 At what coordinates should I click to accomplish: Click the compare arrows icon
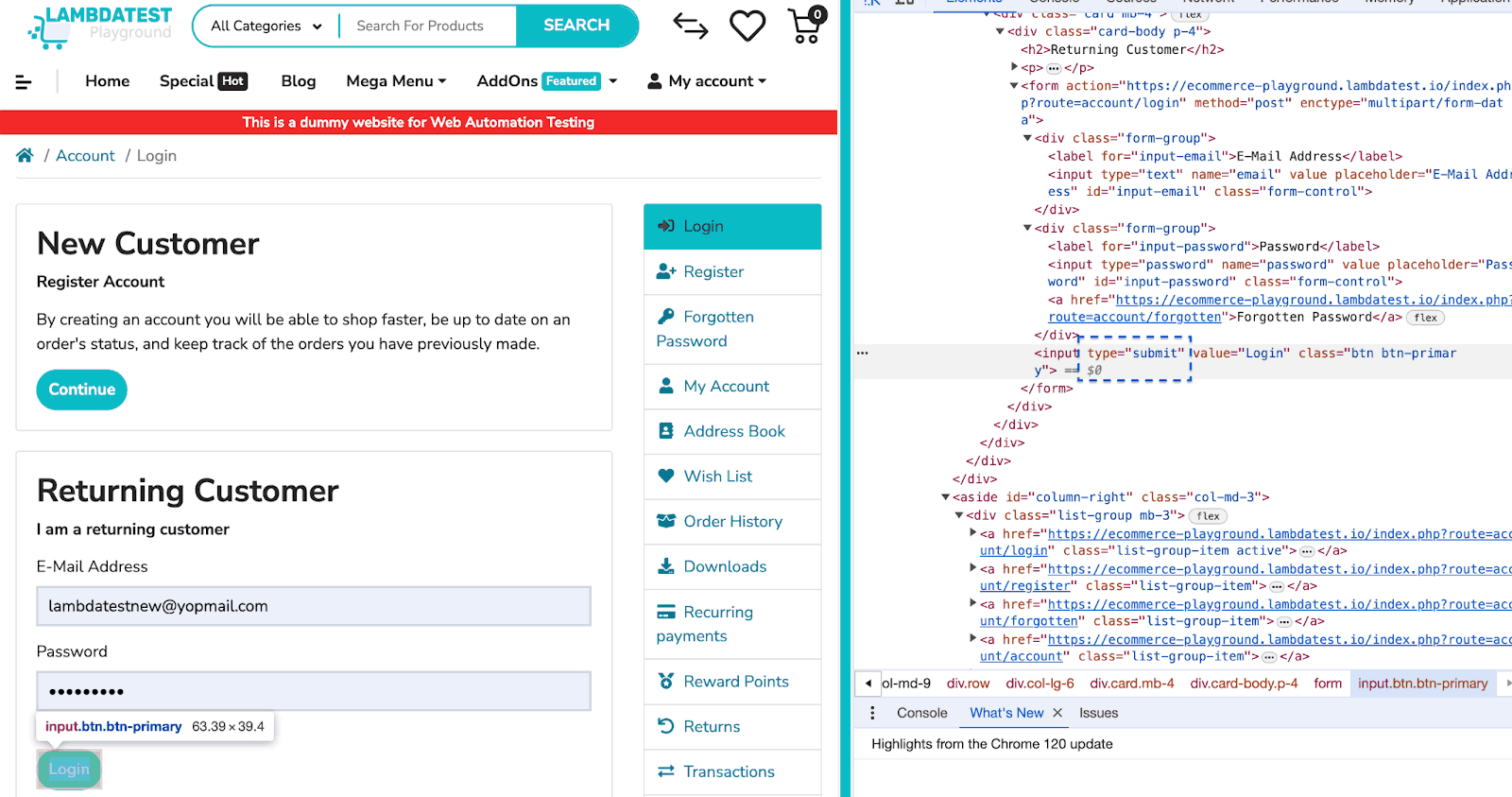pyautogui.click(x=690, y=26)
